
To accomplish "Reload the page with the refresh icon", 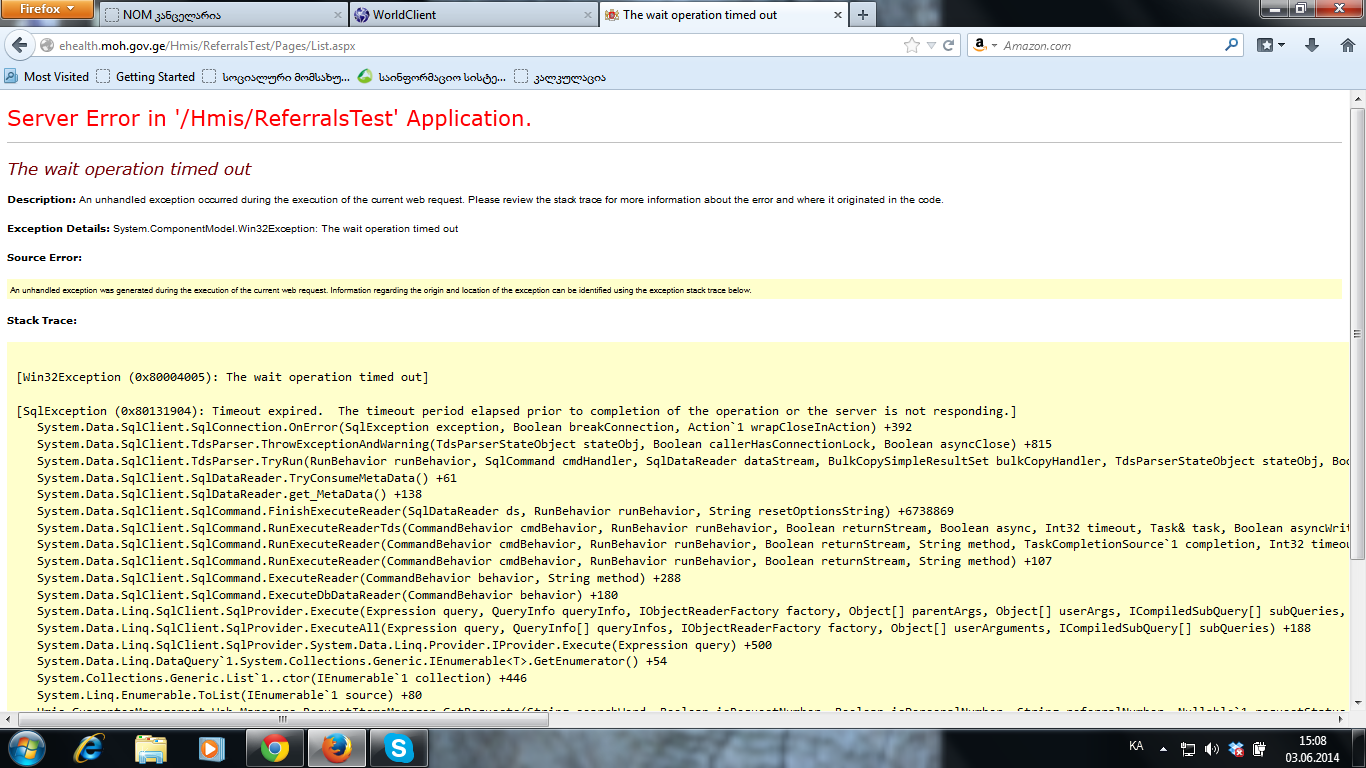I will [949, 46].
